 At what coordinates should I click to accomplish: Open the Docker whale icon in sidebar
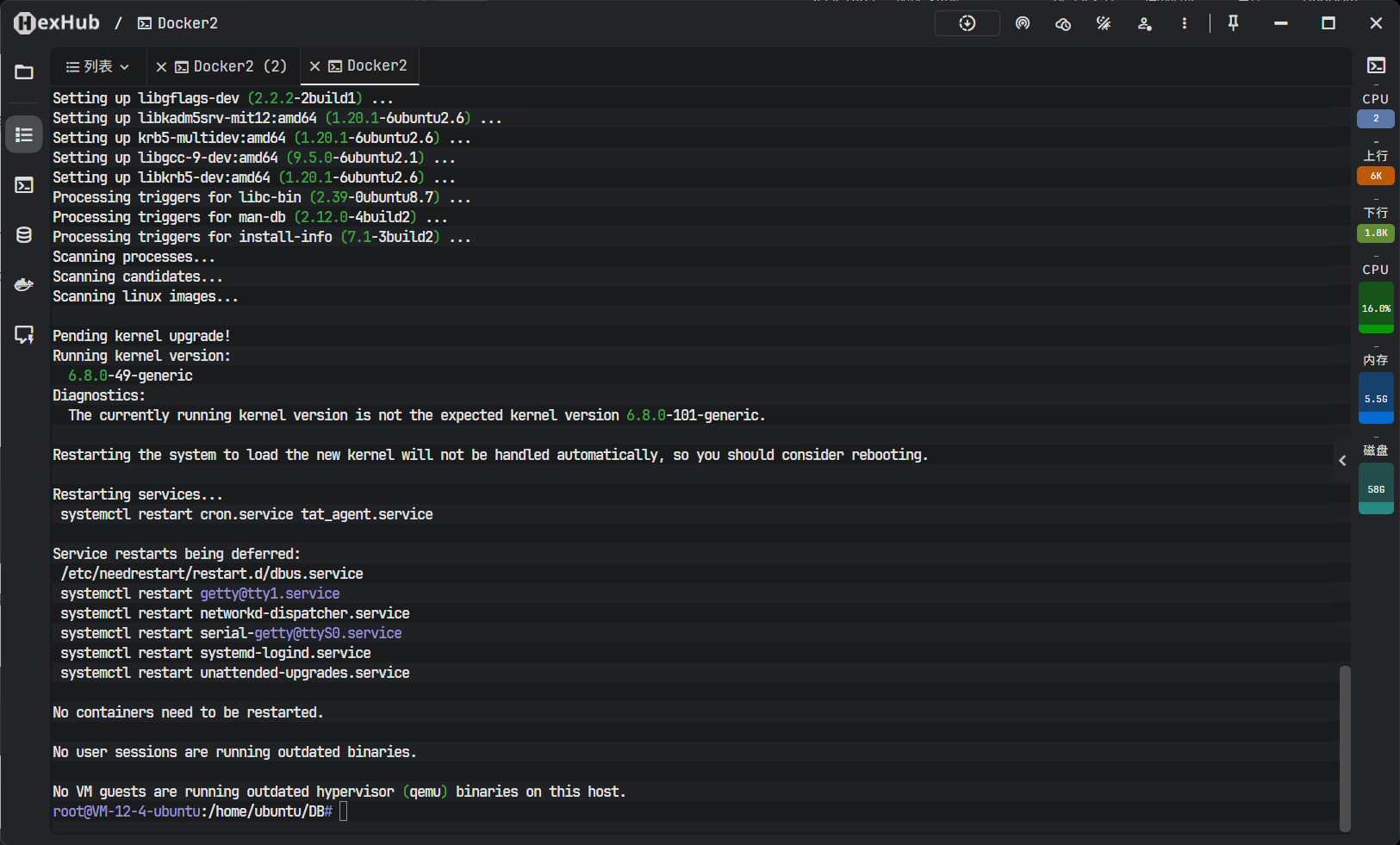(x=24, y=284)
